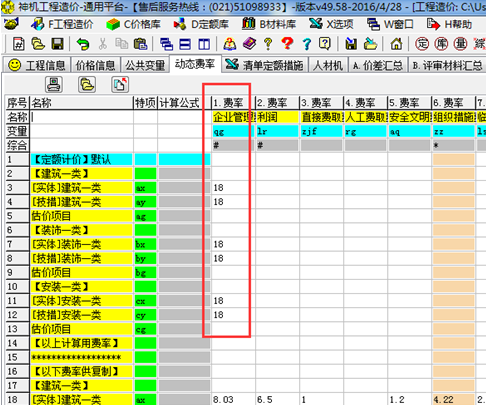Select row 7 [实体]装饰一类 name cell

(x=82, y=244)
